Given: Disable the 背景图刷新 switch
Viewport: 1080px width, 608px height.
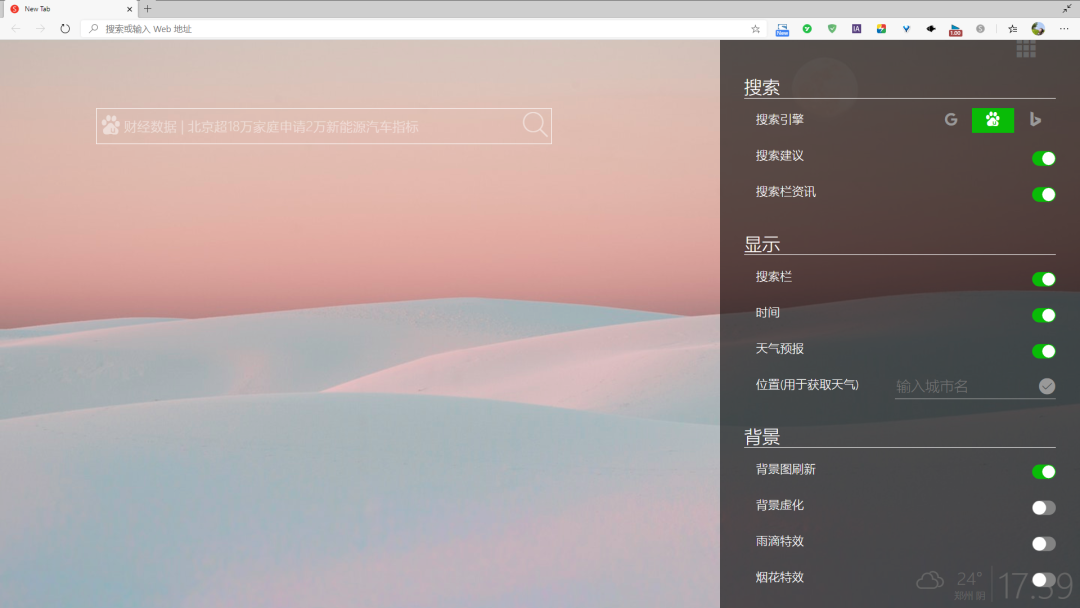Looking at the screenshot, I should (1043, 472).
